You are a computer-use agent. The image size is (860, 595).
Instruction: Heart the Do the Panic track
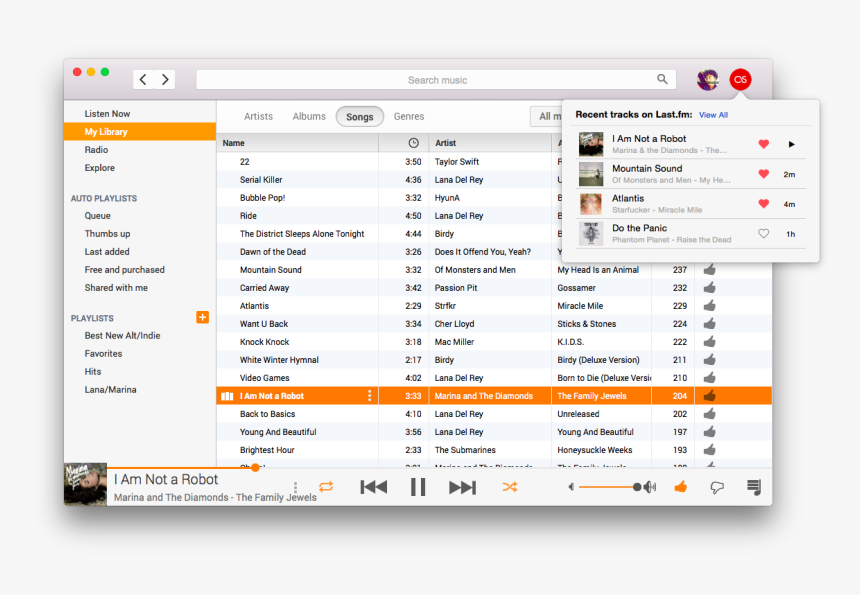763,231
